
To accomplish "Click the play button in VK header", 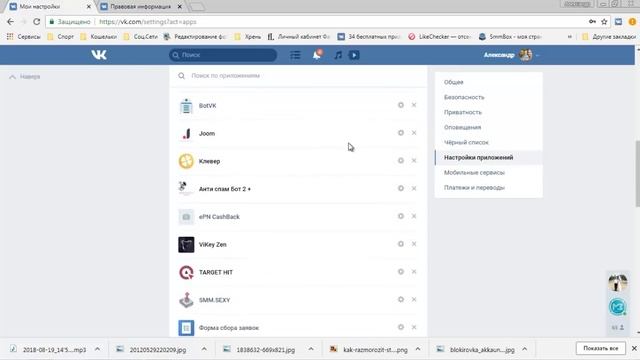I will click(x=354, y=55).
